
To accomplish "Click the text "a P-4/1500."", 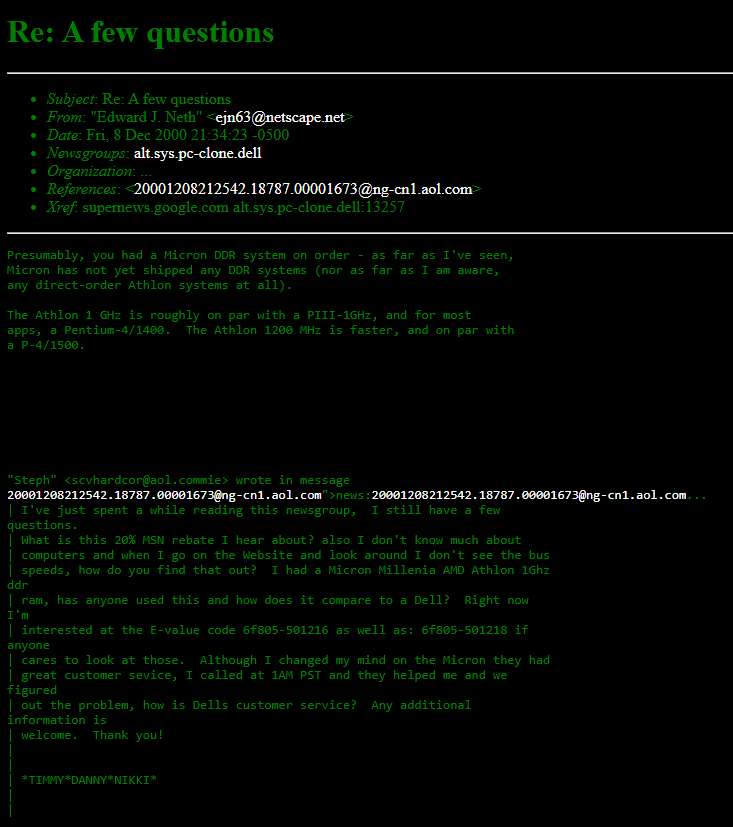I will pyautogui.click(x=46, y=345).
